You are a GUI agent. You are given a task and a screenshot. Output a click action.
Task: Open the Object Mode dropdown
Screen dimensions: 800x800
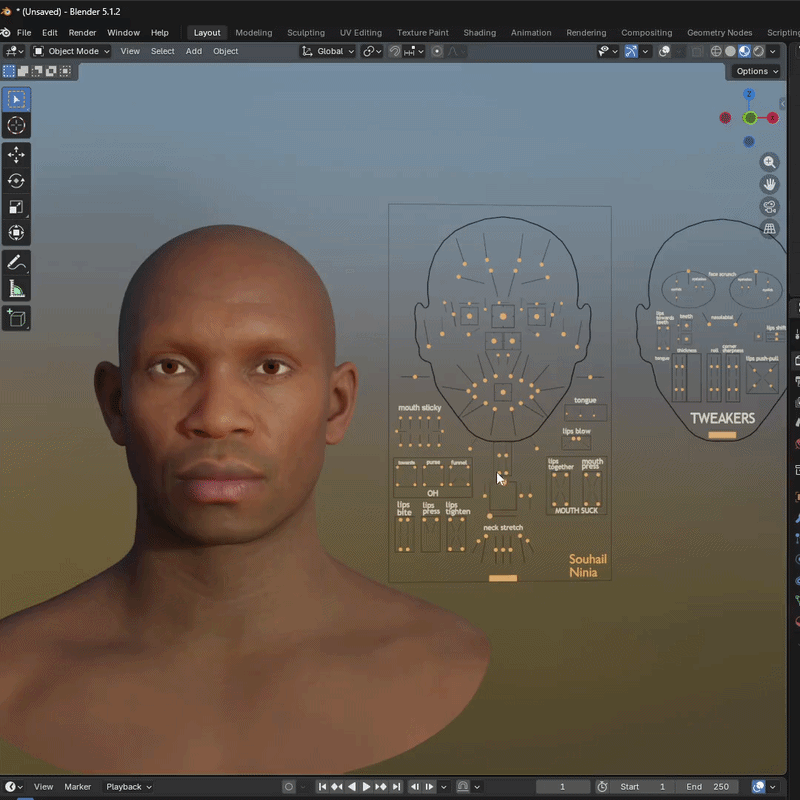pyautogui.click(x=71, y=52)
